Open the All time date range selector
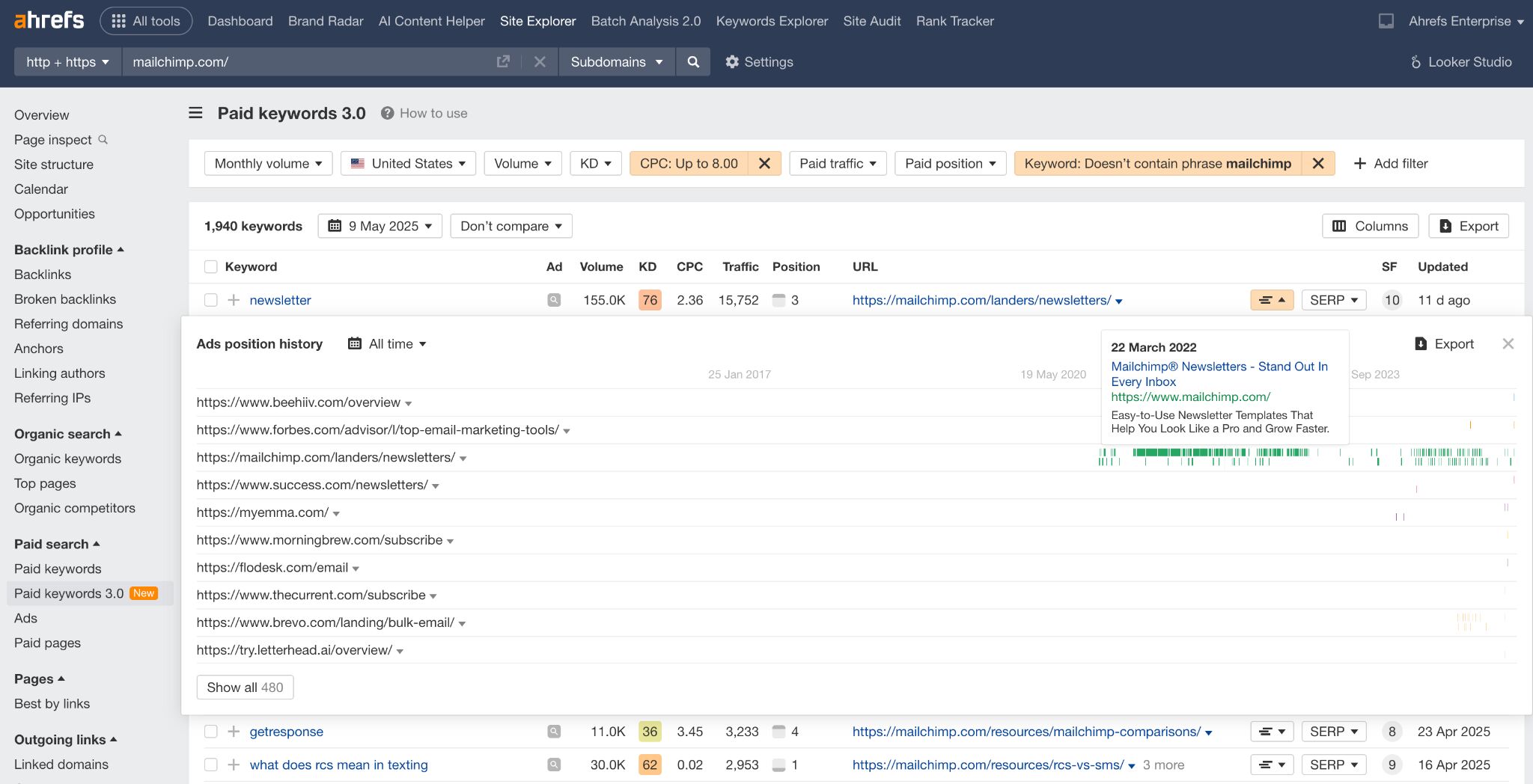This screenshot has width=1533, height=784. point(388,343)
